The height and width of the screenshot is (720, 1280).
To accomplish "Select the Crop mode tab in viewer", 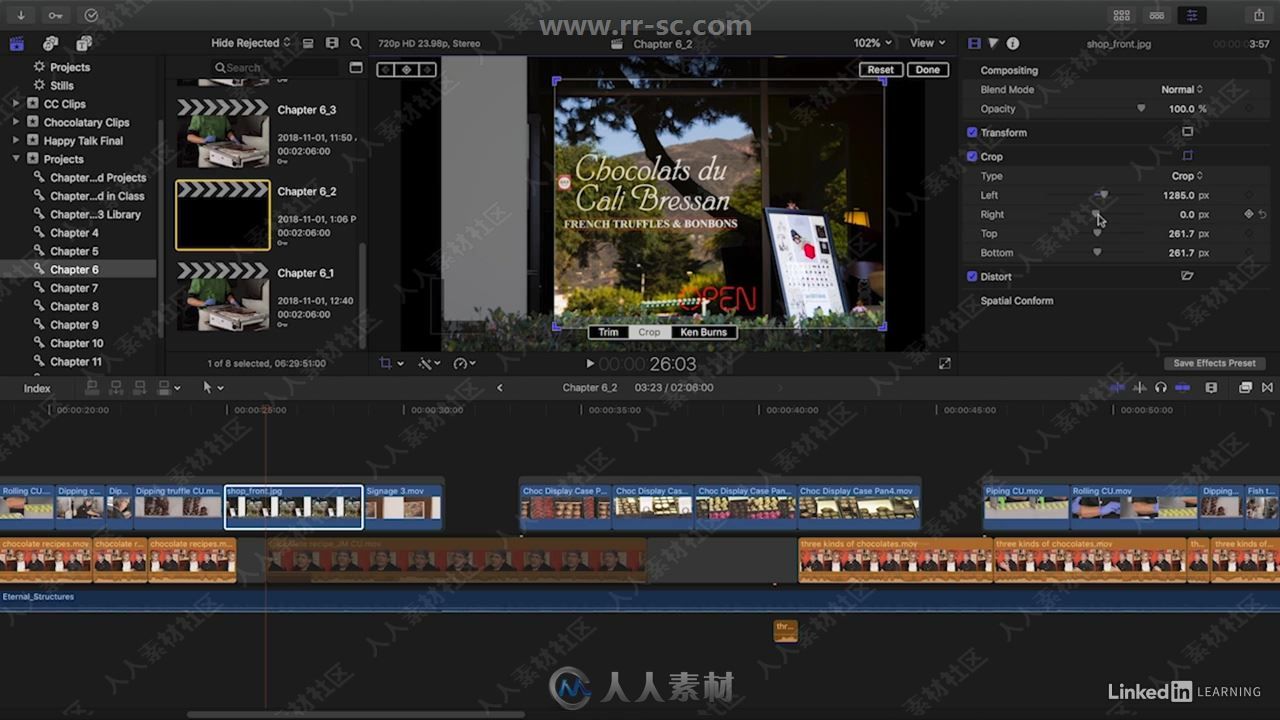I will (x=649, y=332).
